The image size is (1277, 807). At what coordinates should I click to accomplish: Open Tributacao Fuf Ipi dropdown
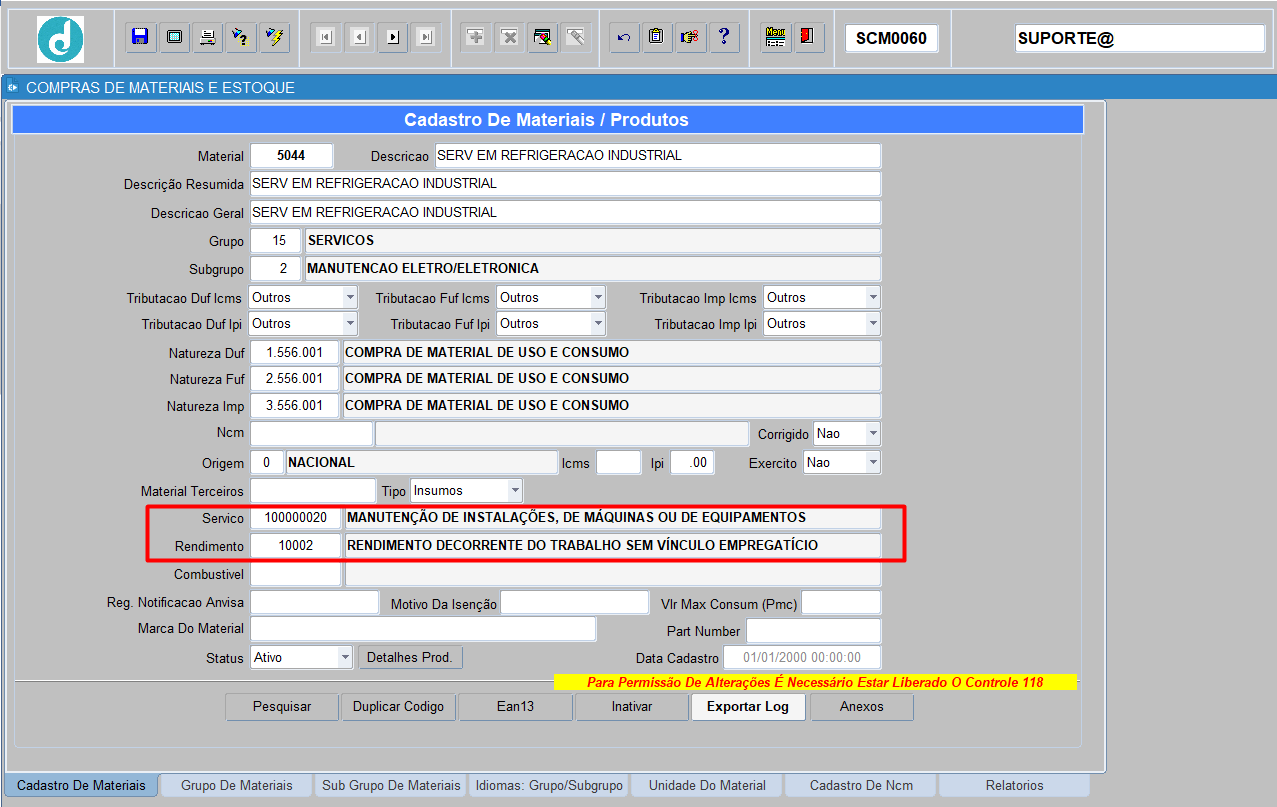point(598,323)
